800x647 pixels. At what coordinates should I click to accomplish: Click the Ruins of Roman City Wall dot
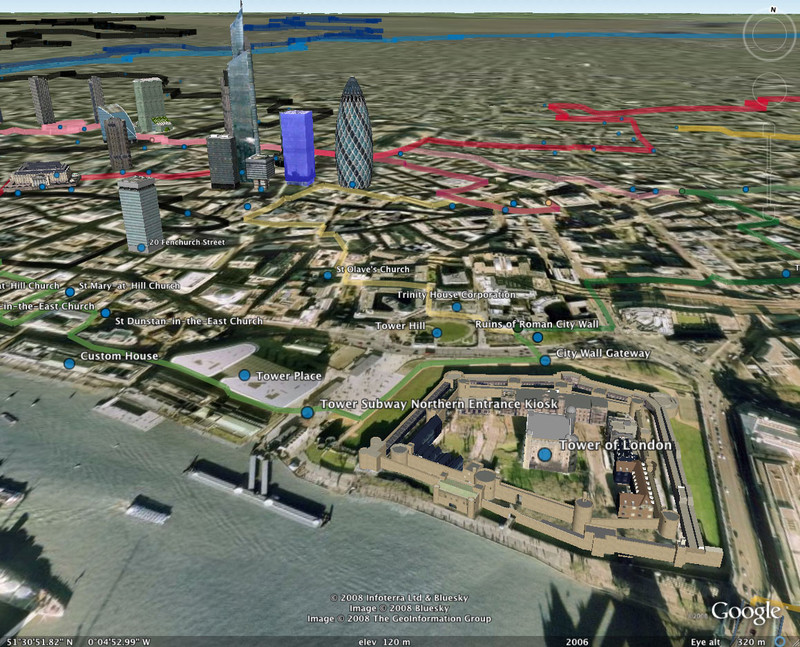coord(537,337)
